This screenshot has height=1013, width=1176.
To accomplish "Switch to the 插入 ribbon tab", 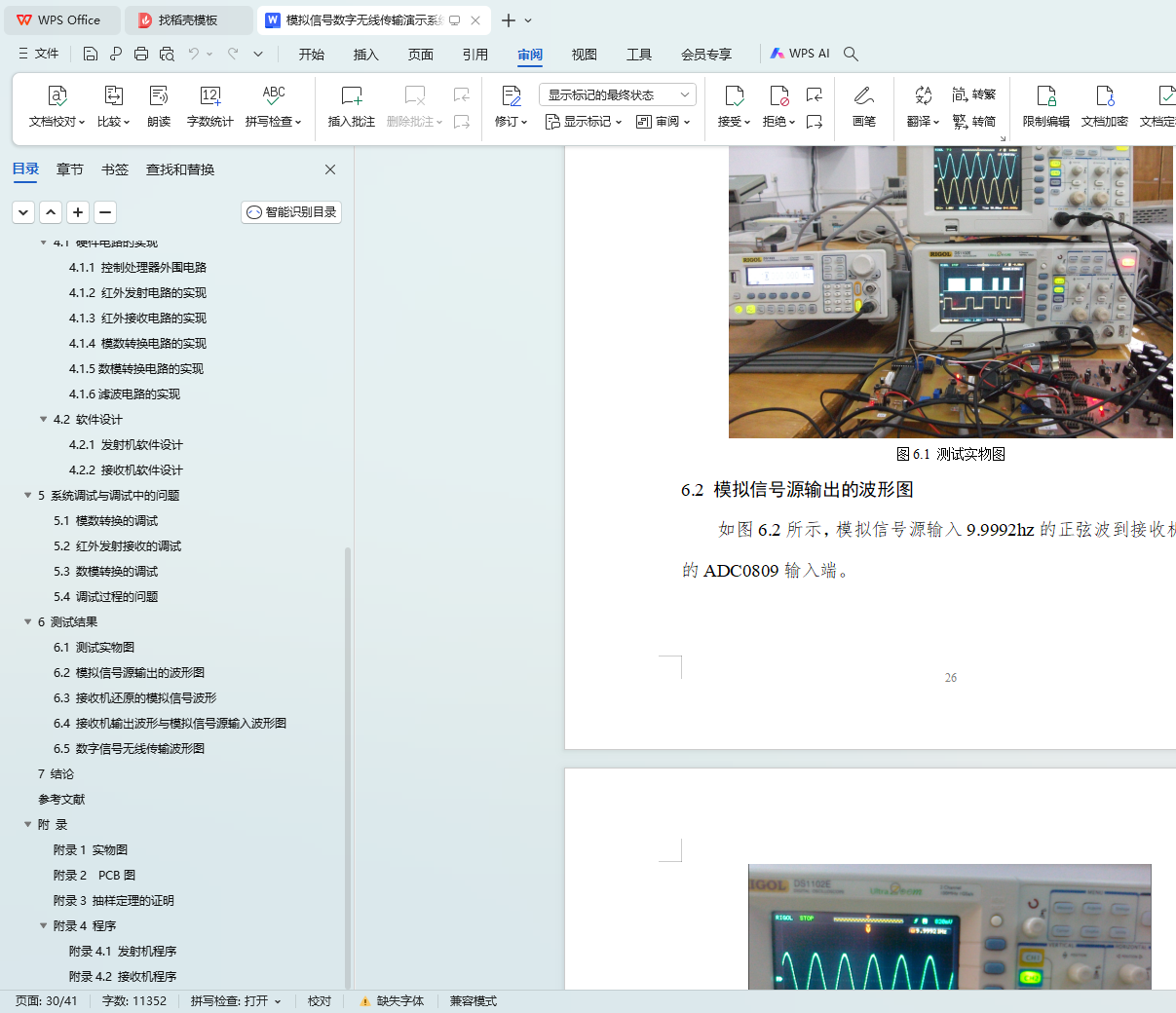I will [x=366, y=54].
